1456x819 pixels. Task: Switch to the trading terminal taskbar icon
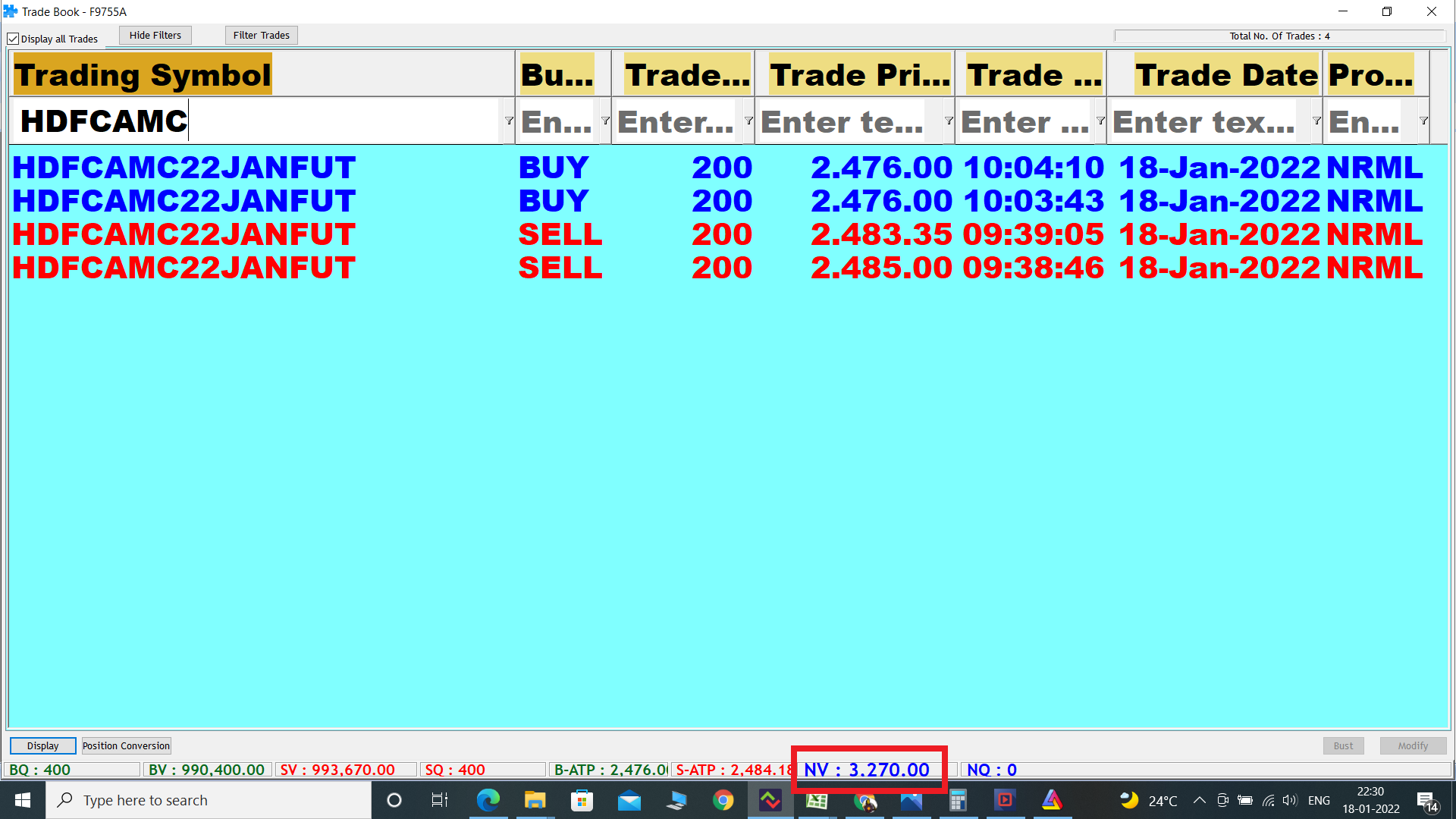click(x=770, y=800)
